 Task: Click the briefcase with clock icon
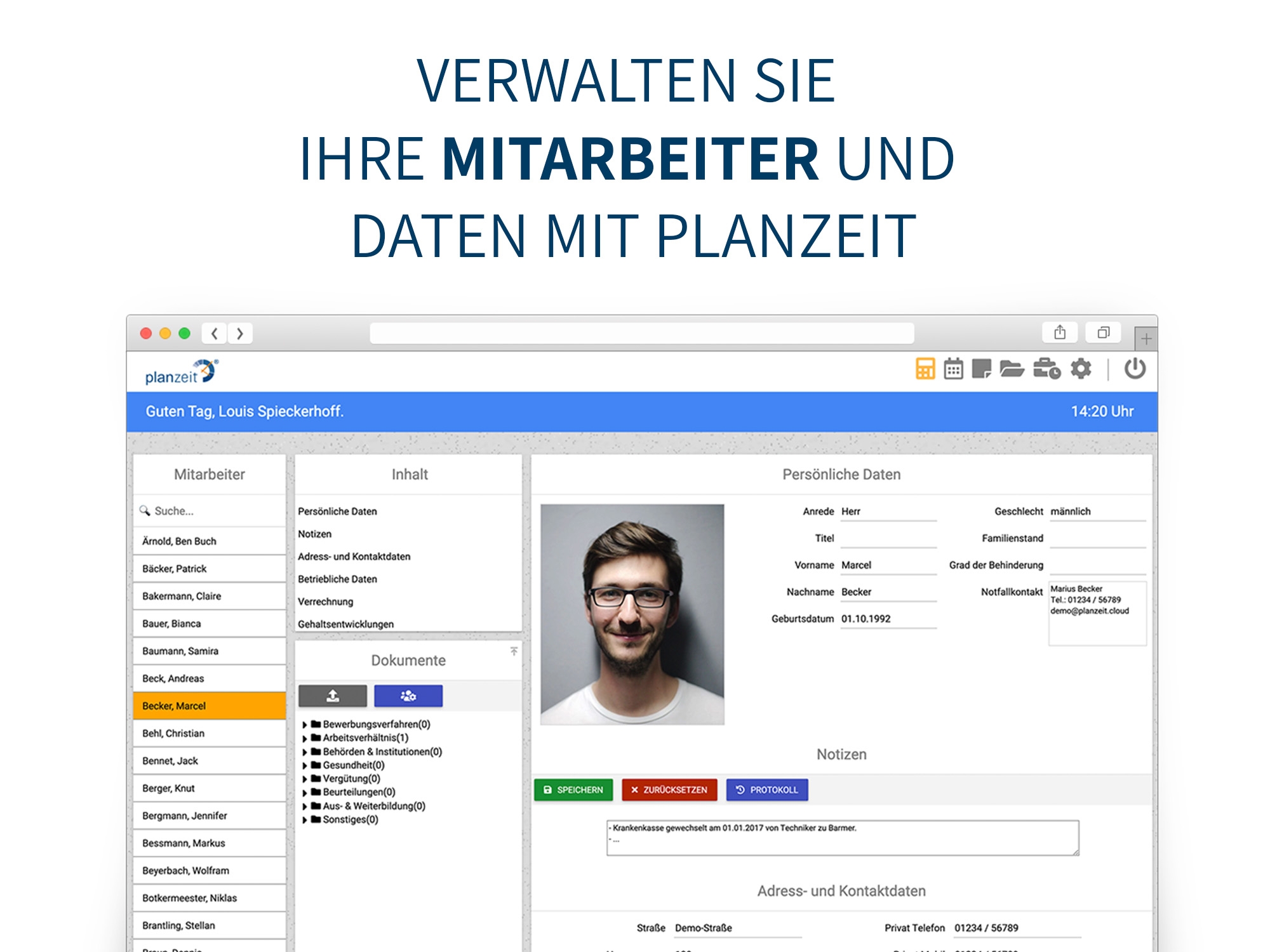1046,369
